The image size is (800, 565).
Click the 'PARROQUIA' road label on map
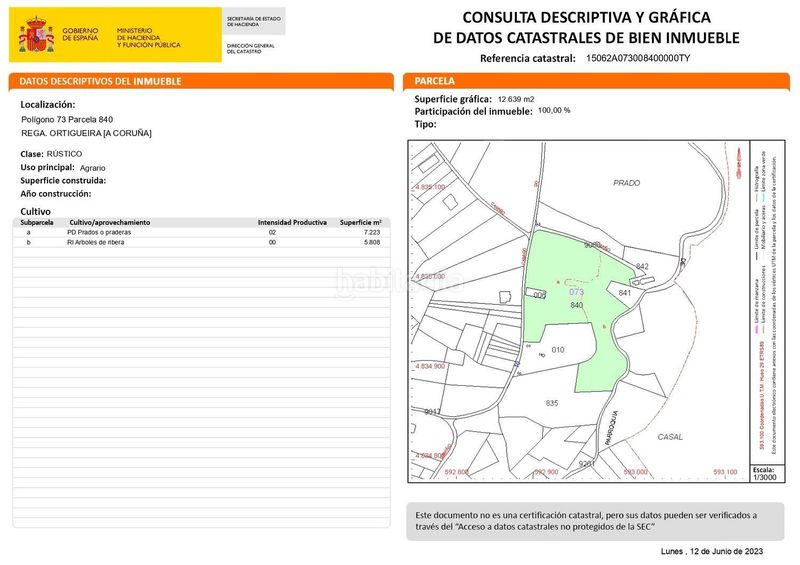tap(611, 429)
